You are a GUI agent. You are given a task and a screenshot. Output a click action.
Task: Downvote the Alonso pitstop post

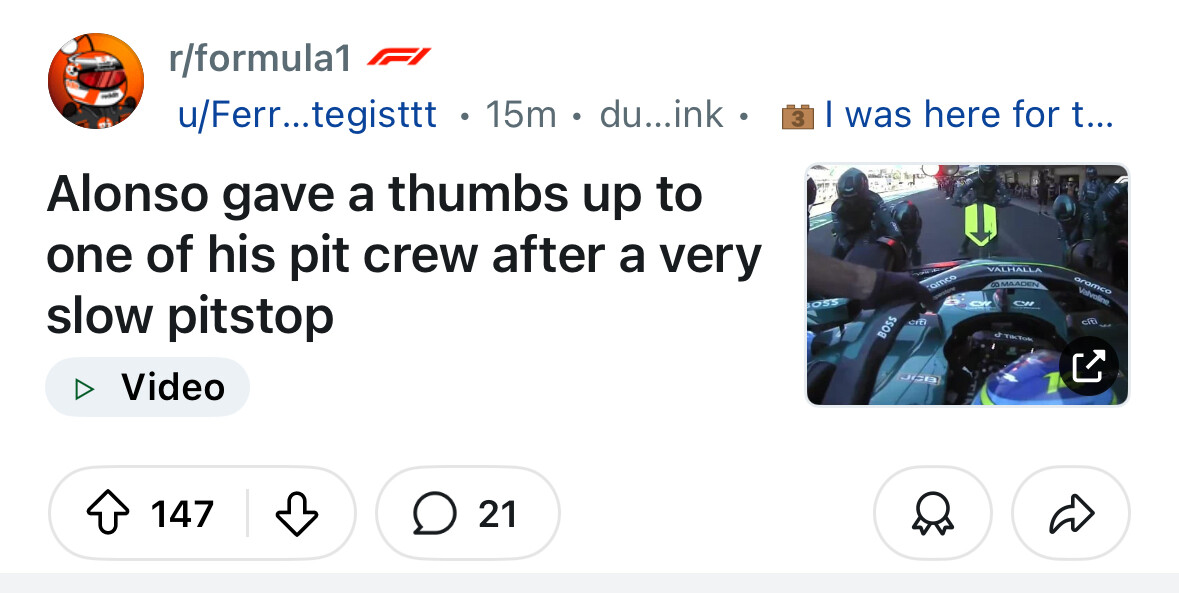(296, 514)
